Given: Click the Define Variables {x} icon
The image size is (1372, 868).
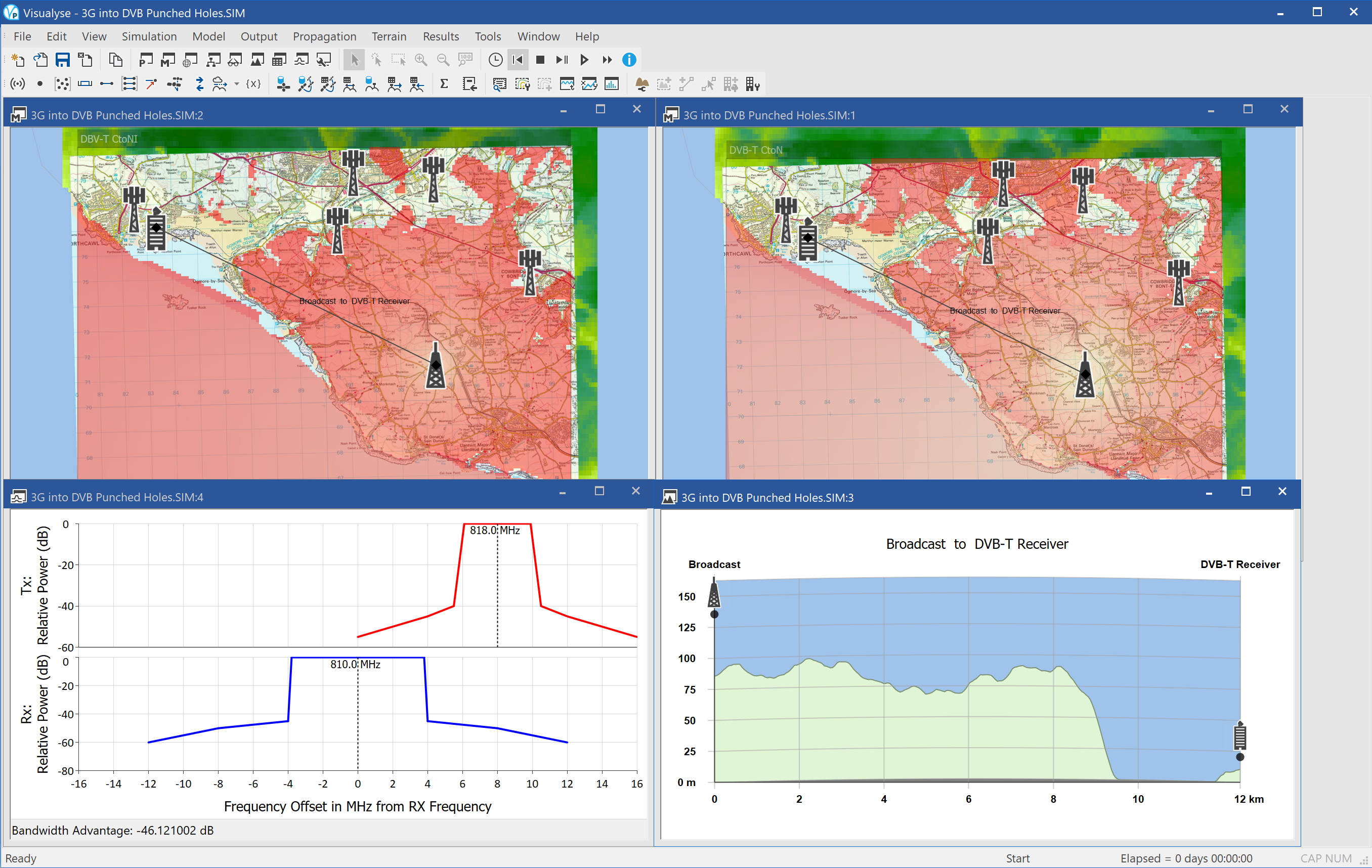Looking at the screenshot, I should 253,84.
